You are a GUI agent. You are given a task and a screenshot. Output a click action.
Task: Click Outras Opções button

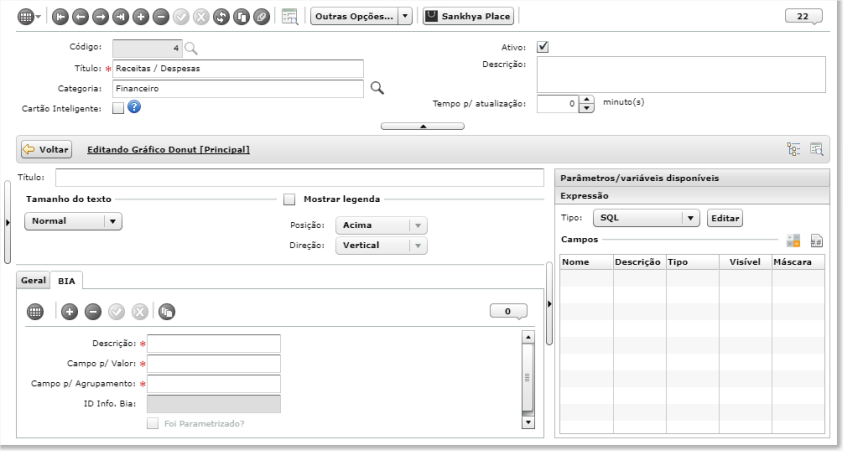click(x=354, y=16)
